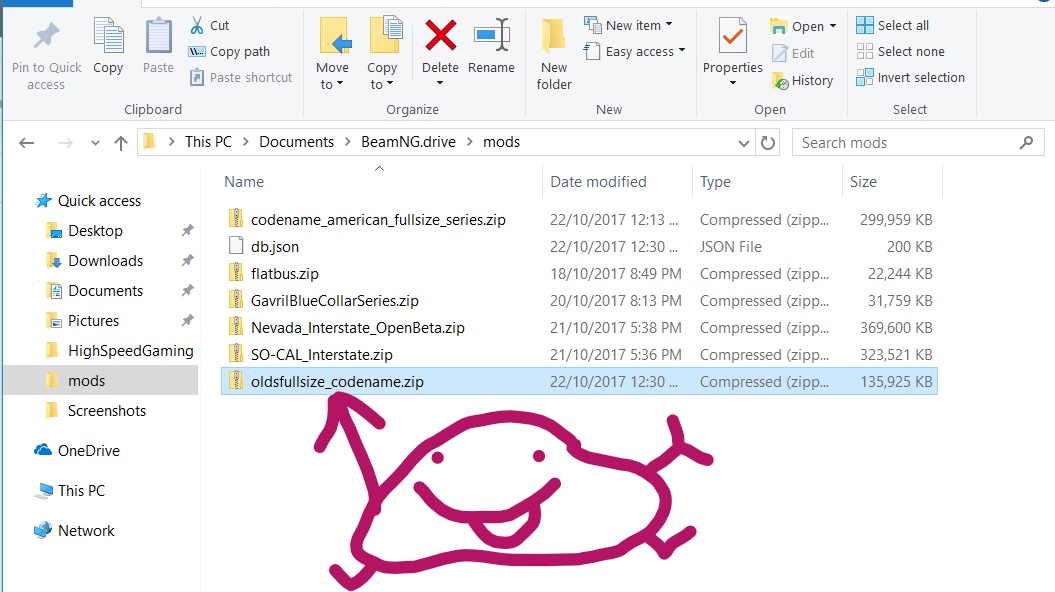Invert the current selection

(x=910, y=77)
